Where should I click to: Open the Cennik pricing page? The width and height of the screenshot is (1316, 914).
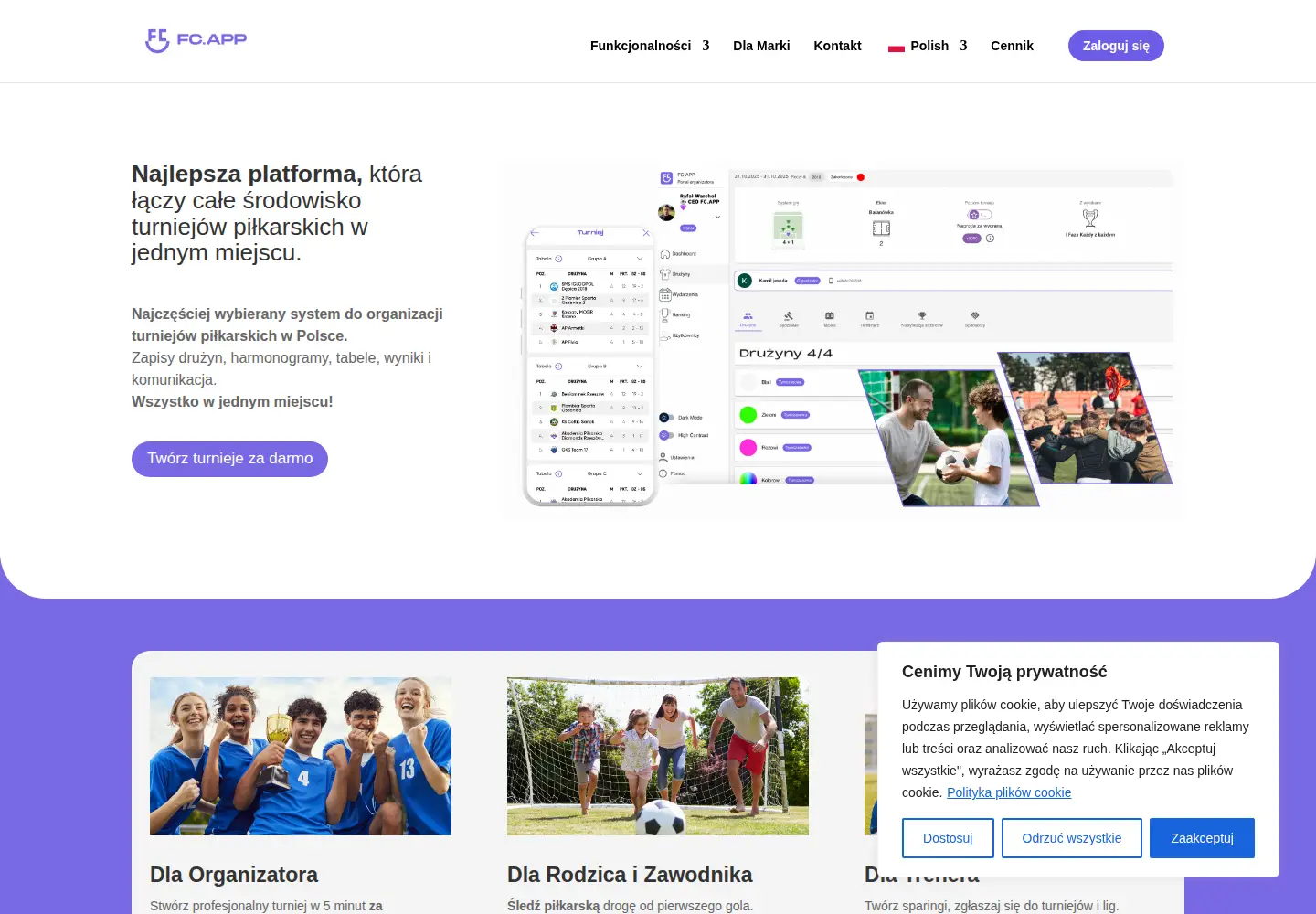(x=1012, y=46)
